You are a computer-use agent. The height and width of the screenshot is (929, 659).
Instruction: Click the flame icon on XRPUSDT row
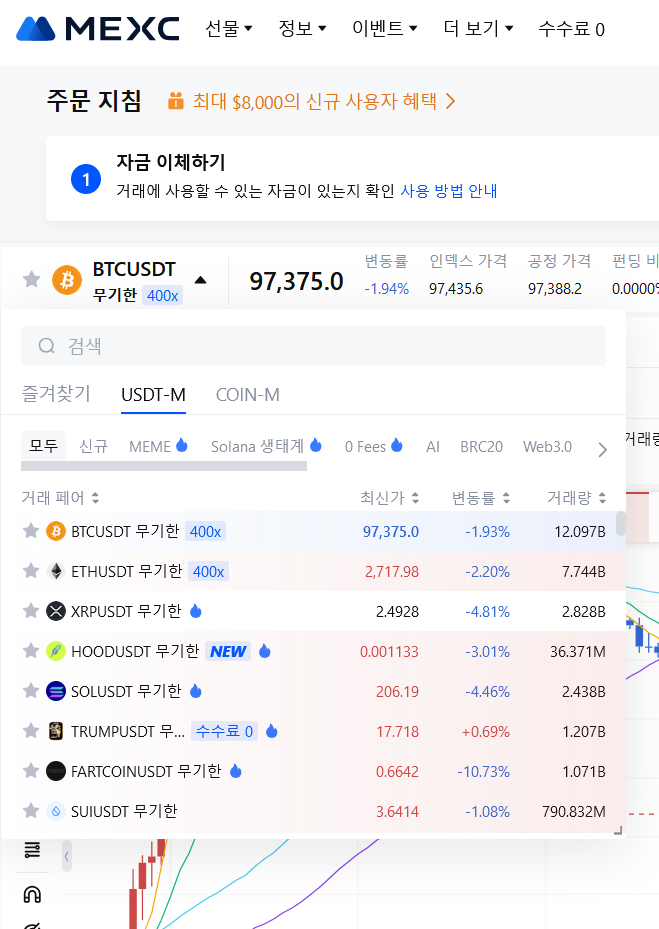pos(196,610)
